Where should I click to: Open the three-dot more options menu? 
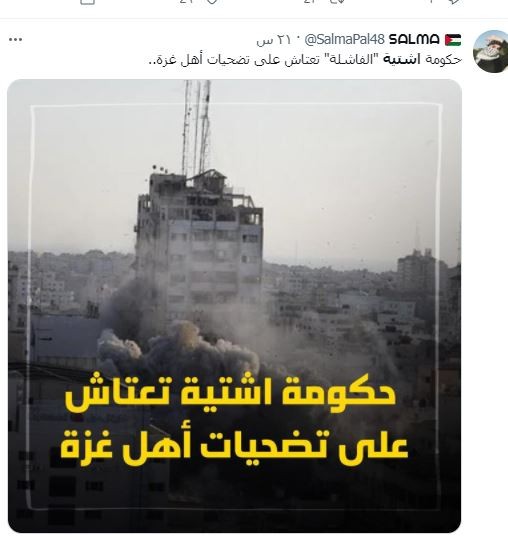[x=15, y=40]
